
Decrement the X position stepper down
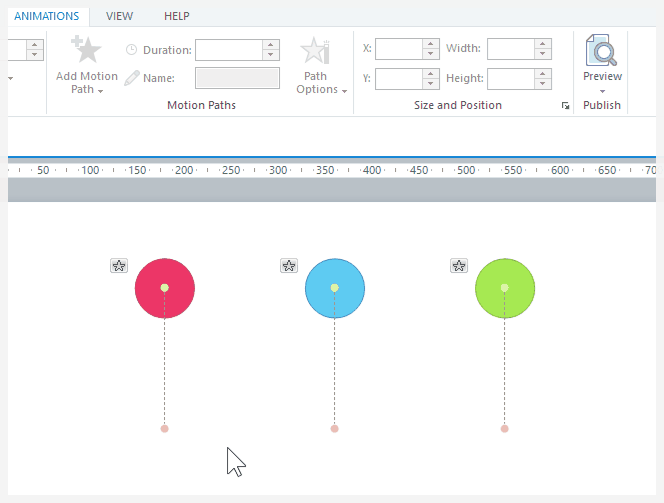point(431,54)
